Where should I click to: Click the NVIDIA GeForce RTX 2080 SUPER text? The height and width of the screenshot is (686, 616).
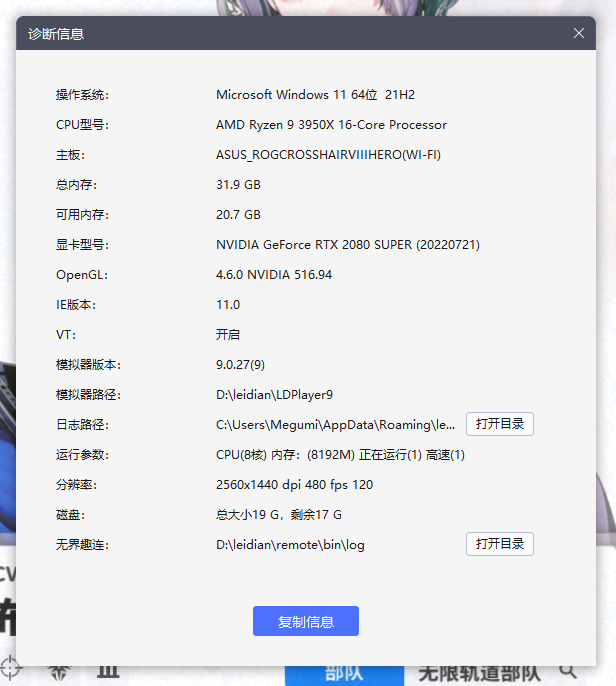pyautogui.click(x=349, y=245)
